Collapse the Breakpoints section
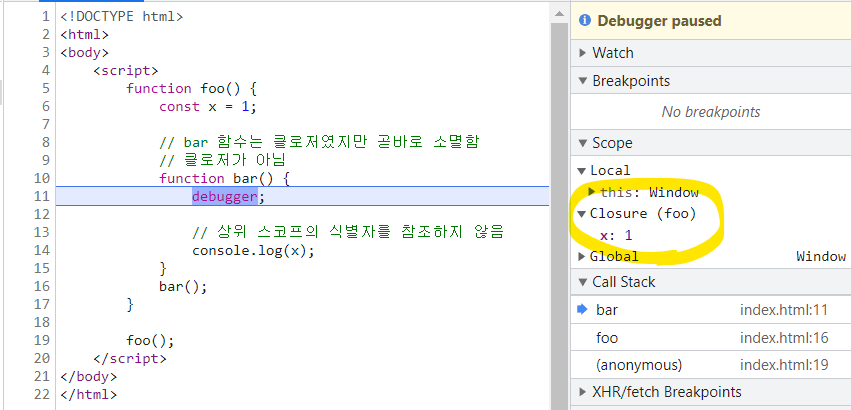The height and width of the screenshot is (410, 851). 583,81
